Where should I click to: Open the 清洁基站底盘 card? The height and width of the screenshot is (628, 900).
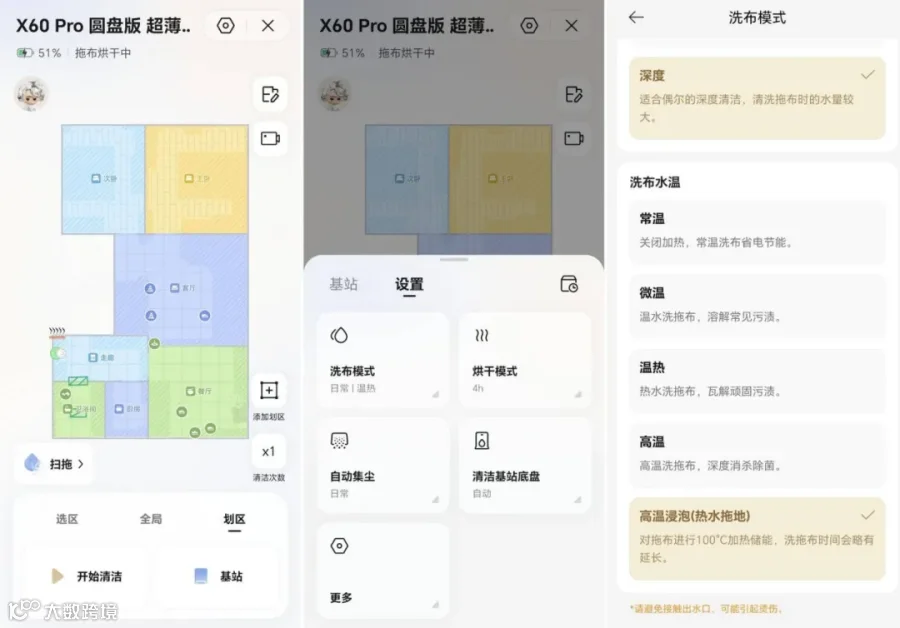525,465
